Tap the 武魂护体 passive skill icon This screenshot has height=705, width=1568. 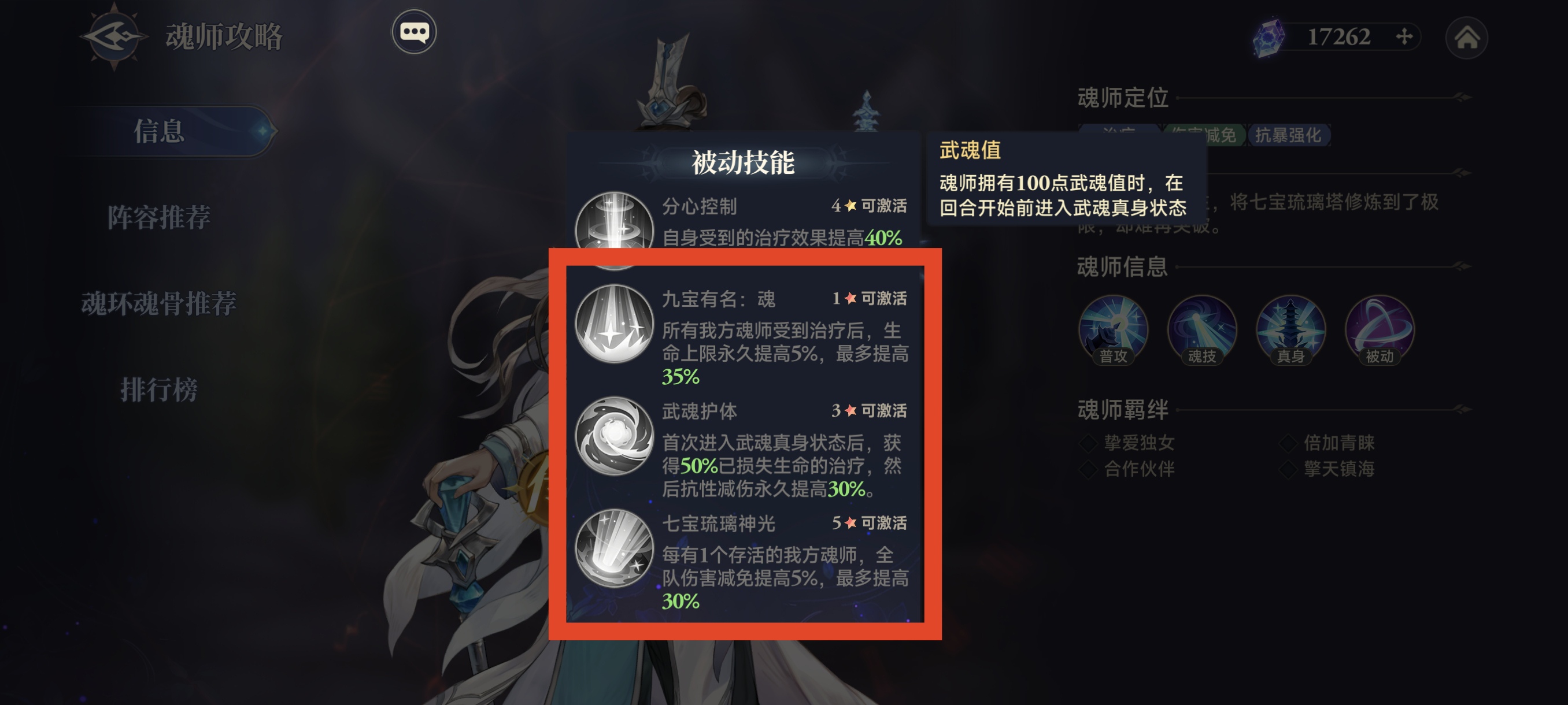tap(614, 436)
